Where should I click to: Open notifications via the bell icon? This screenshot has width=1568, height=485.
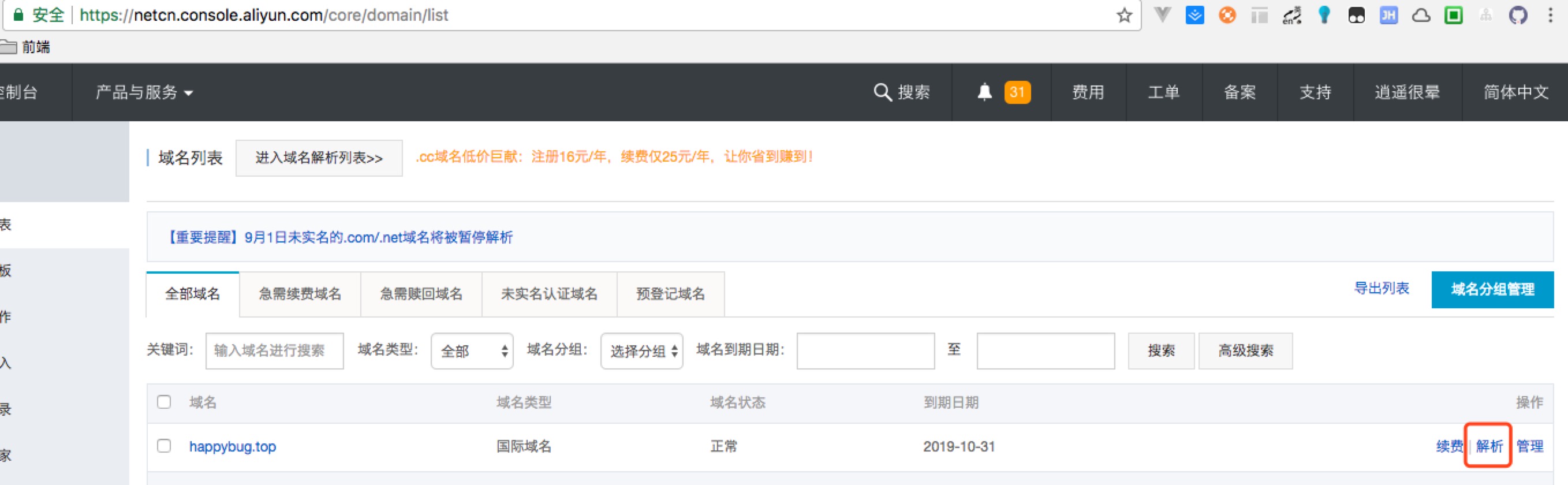coord(984,92)
